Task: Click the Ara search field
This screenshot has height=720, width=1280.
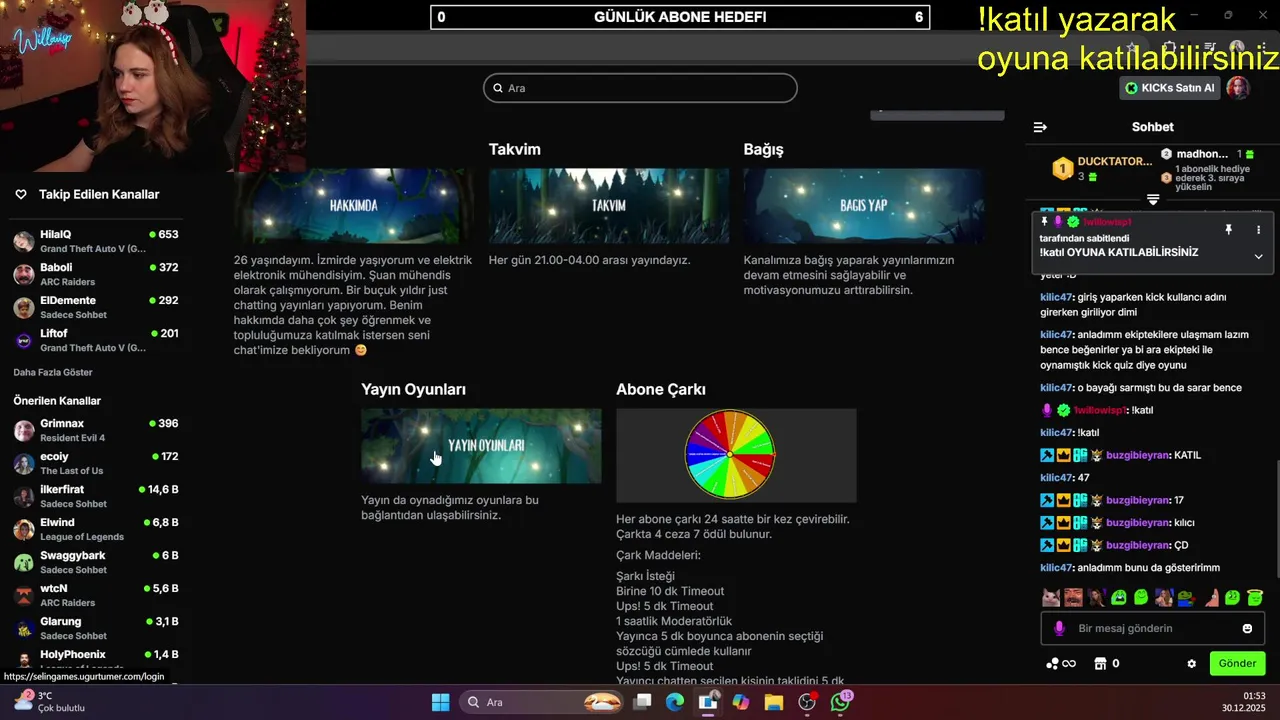Action: (640, 88)
